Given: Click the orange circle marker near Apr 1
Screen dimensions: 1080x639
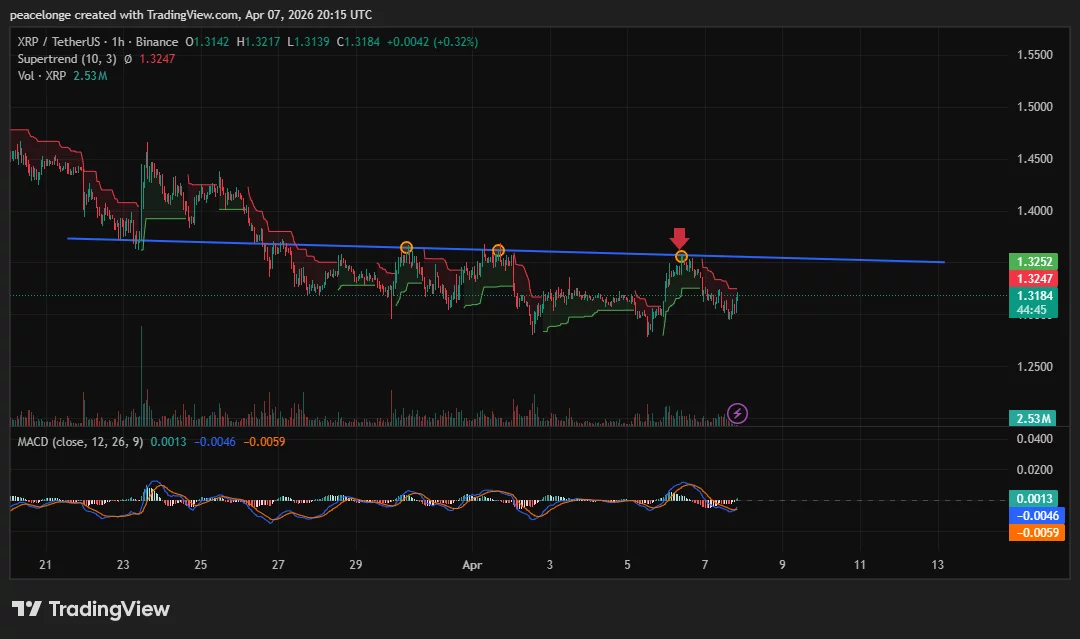Looking at the screenshot, I should point(497,248).
